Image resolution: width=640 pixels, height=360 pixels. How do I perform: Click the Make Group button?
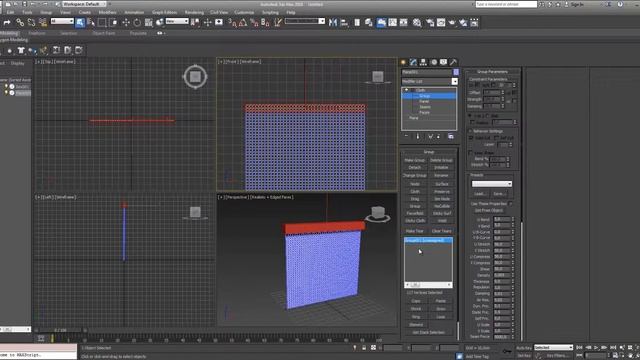[414, 160]
